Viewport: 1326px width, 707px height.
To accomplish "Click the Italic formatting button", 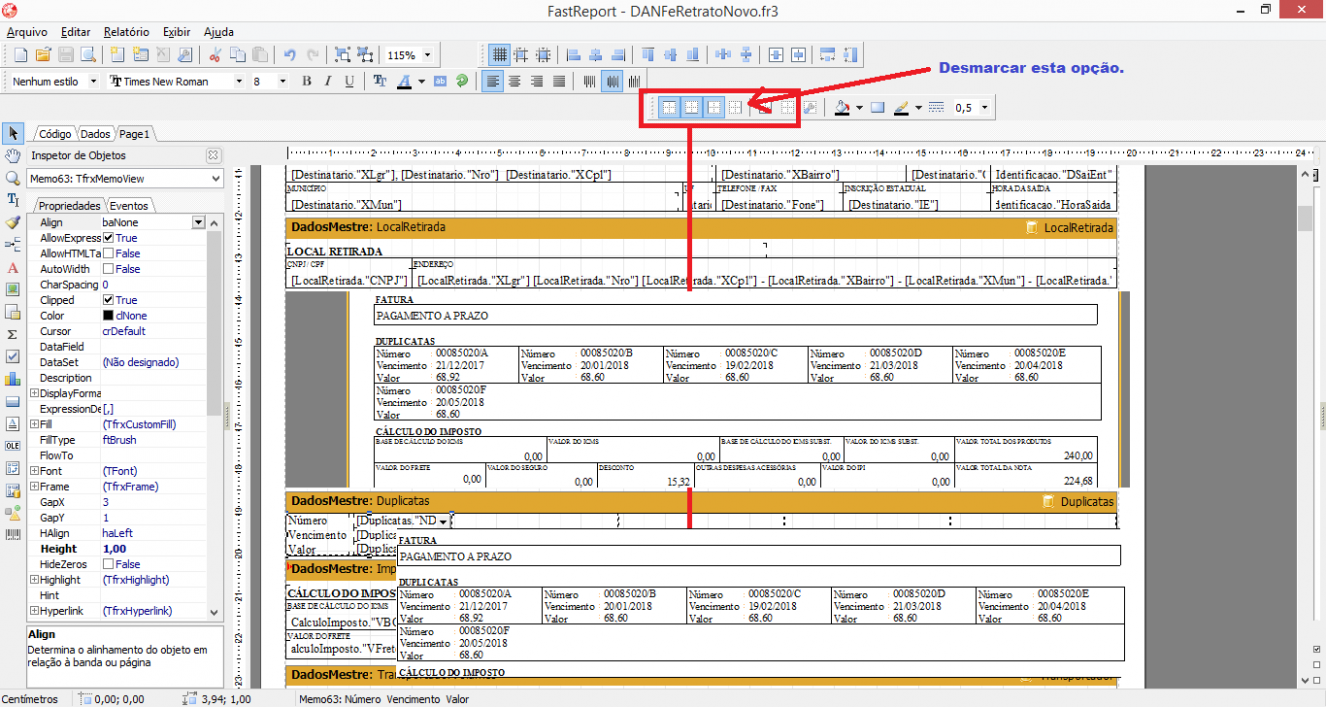I will pos(328,81).
